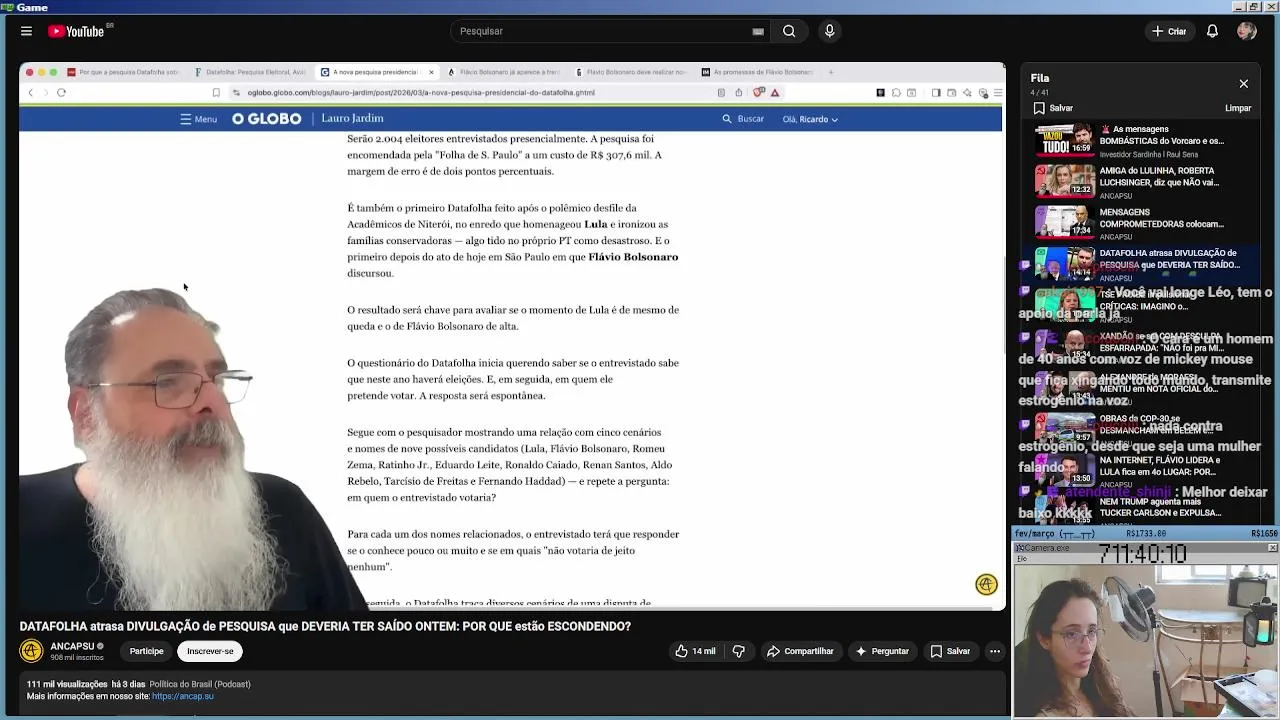Switch to 'As promessas de Flávio Bolsonaro' tab
Screen dimensions: 1280x720
tap(757, 72)
